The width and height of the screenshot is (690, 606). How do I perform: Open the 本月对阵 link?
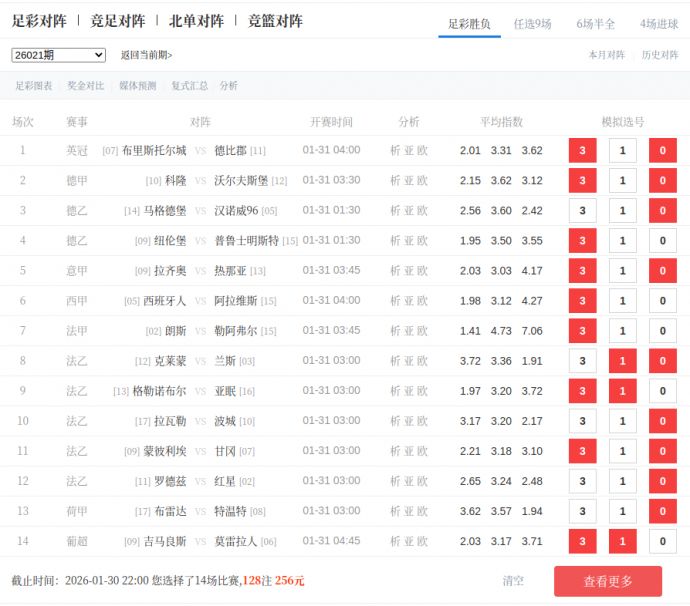coord(607,55)
